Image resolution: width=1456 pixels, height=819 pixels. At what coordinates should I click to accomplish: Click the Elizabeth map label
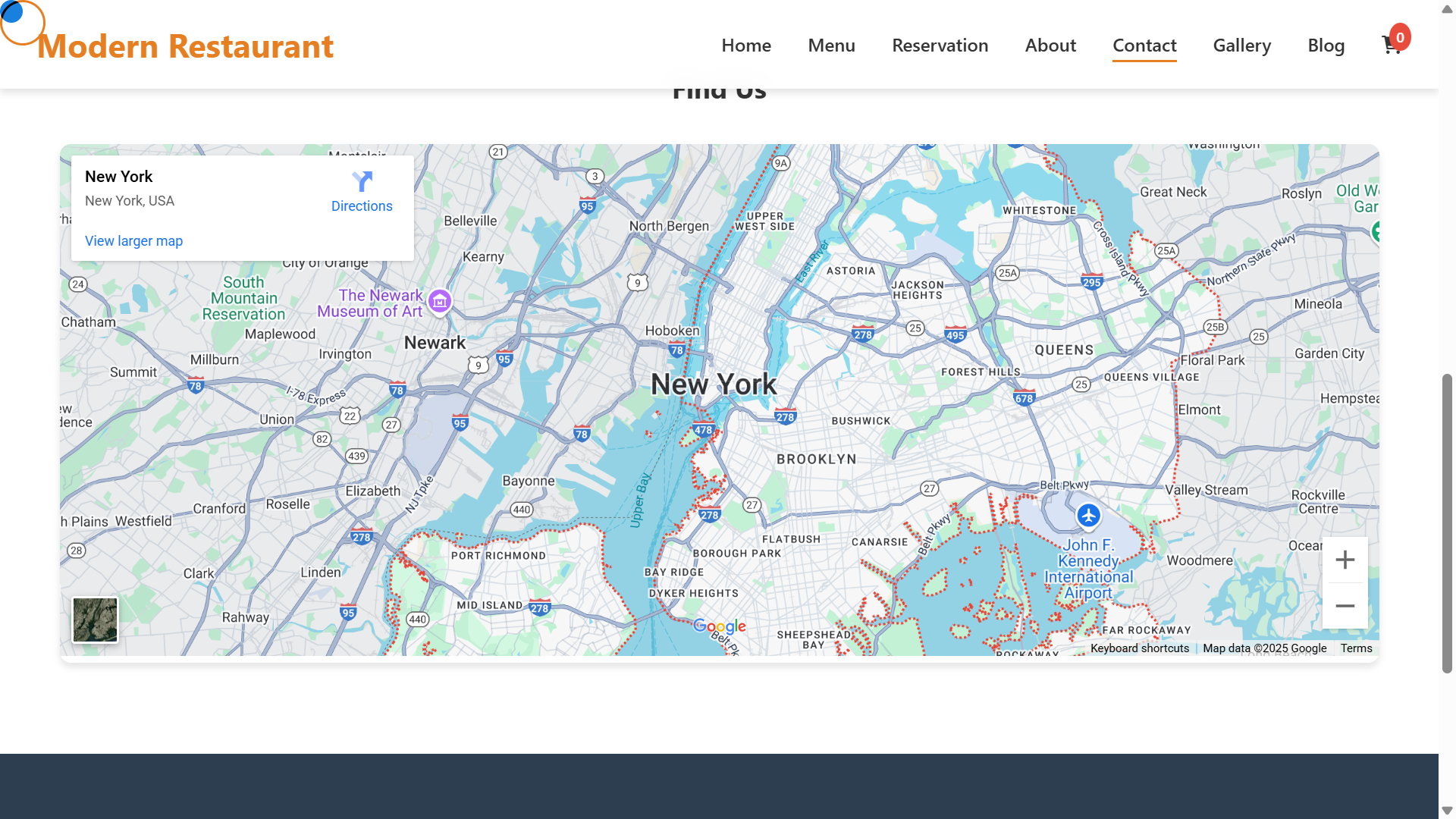(x=372, y=491)
